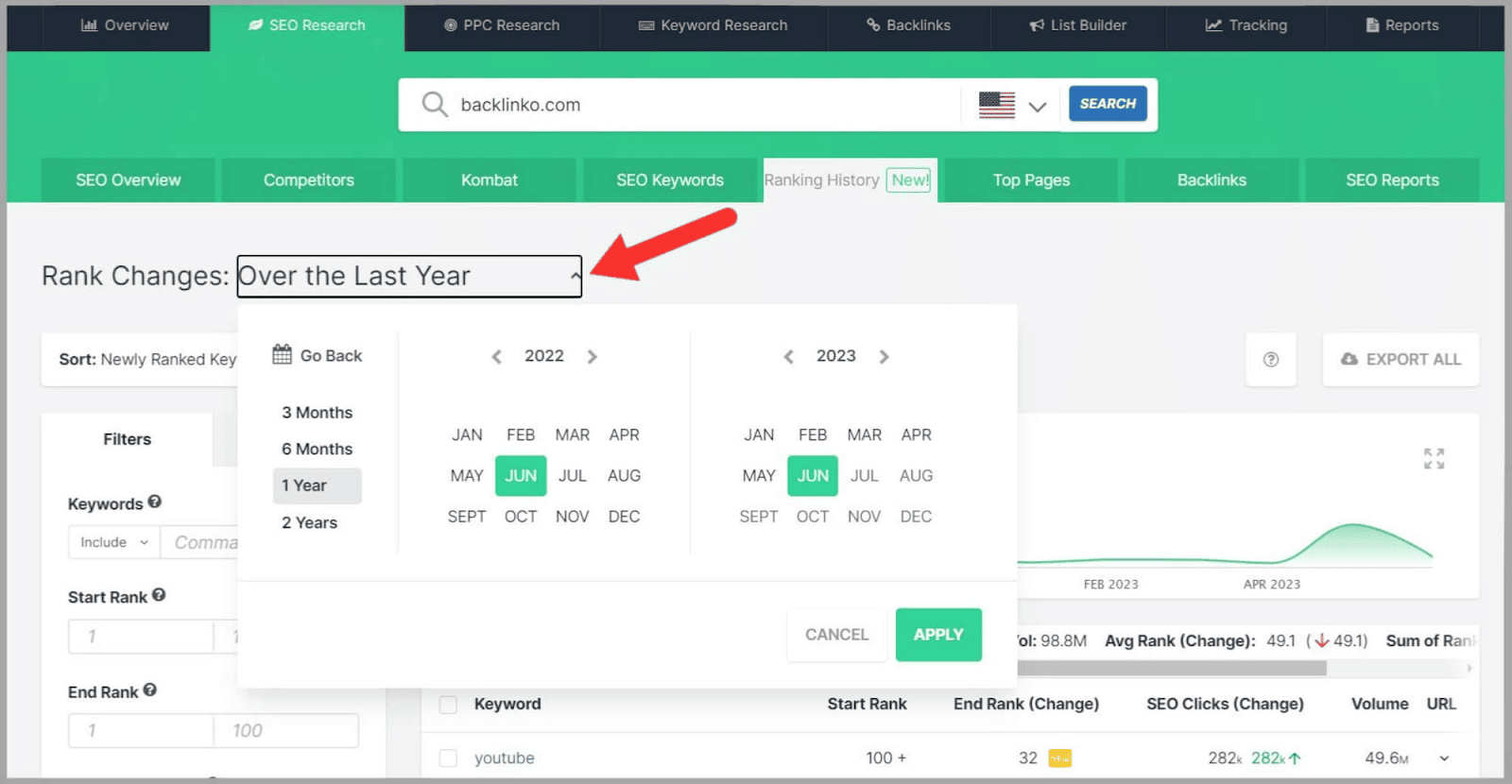
Task: Go to previous year before 2022
Action: pos(496,357)
